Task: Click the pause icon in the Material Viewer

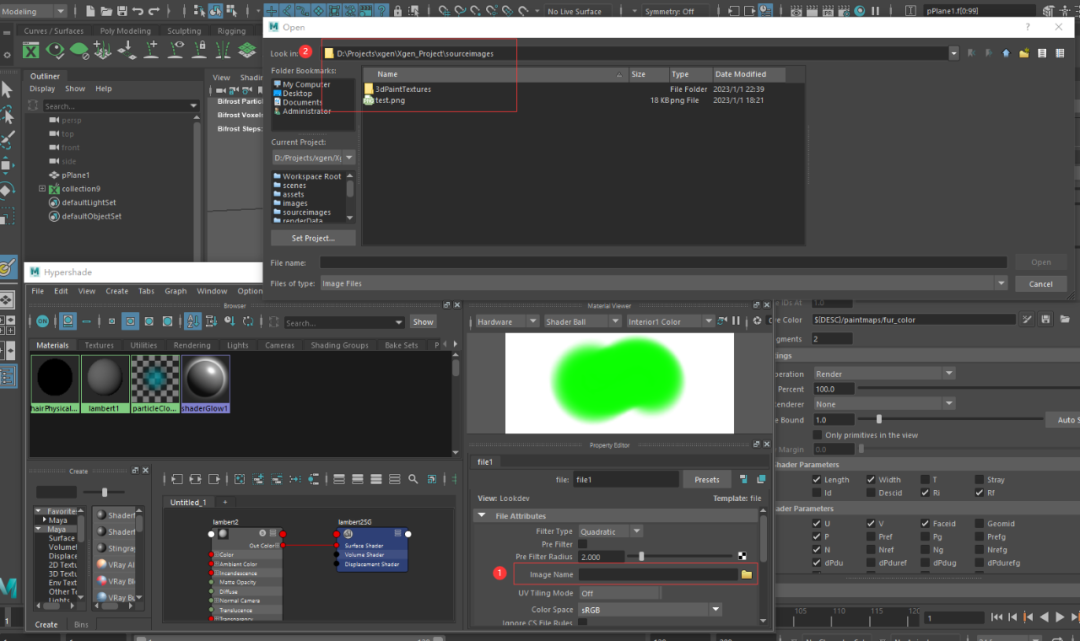Action: (736, 321)
